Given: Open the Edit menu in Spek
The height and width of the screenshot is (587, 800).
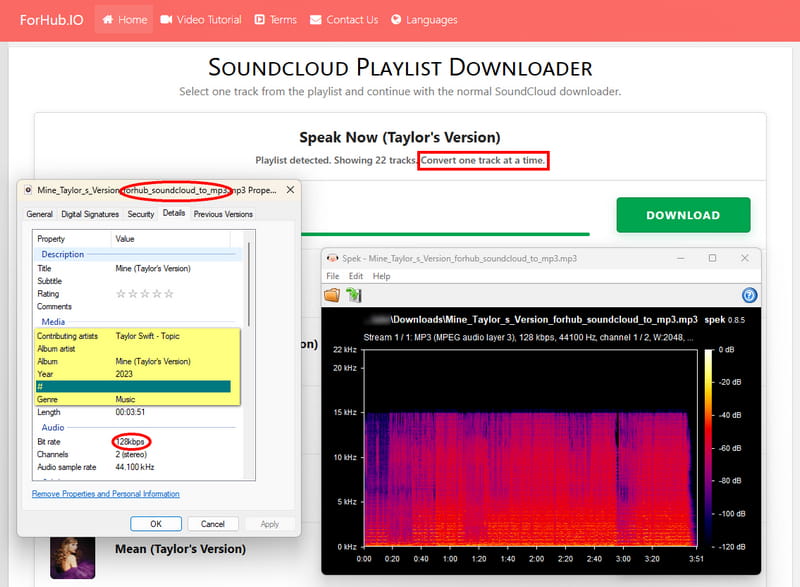Looking at the screenshot, I should [x=356, y=276].
